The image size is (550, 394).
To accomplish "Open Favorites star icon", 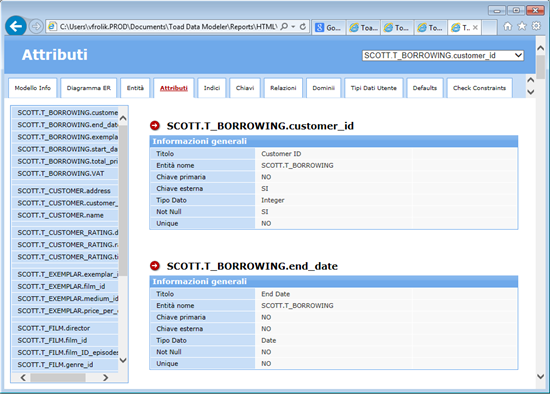I will pos(522,26).
